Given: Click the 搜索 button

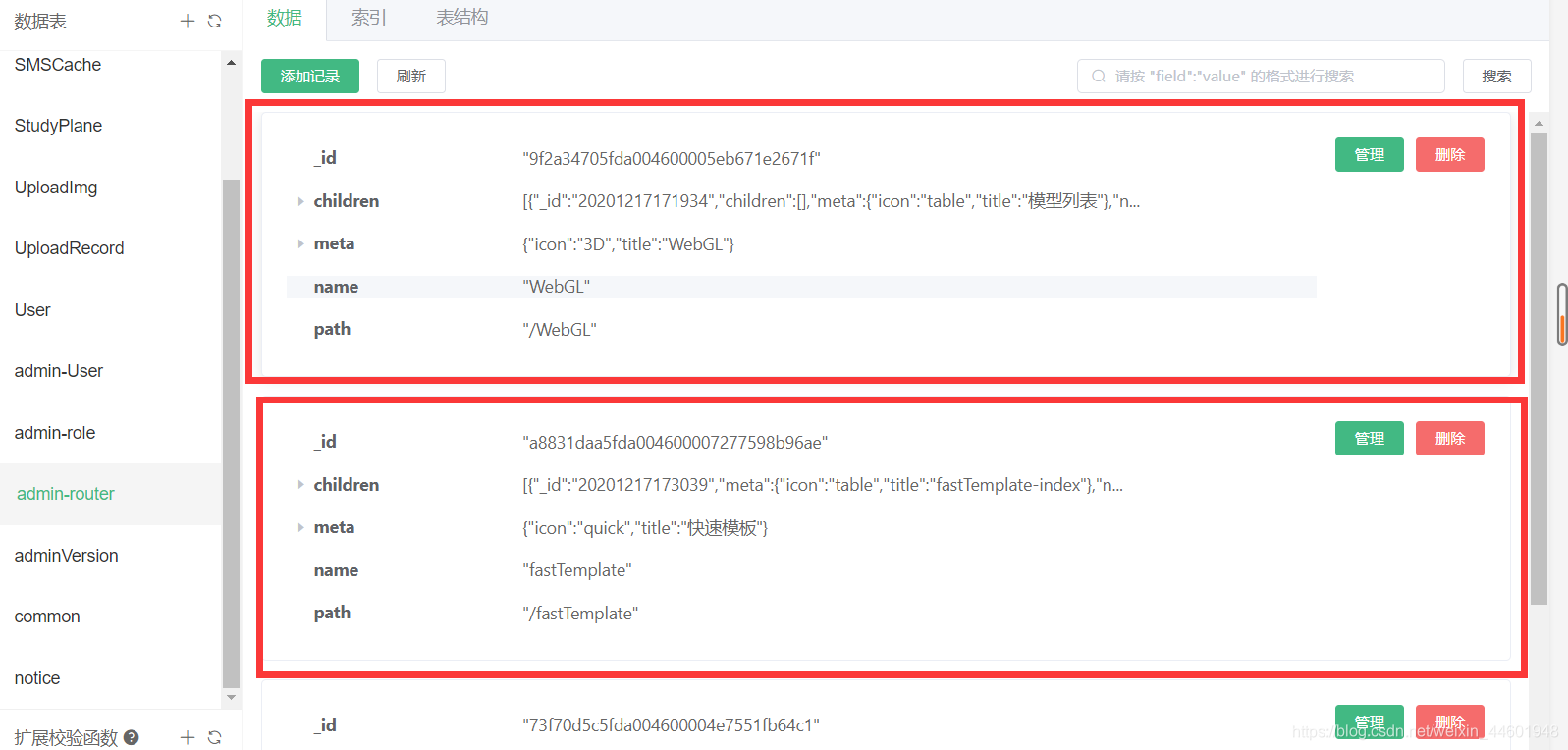Looking at the screenshot, I should [x=1497, y=76].
